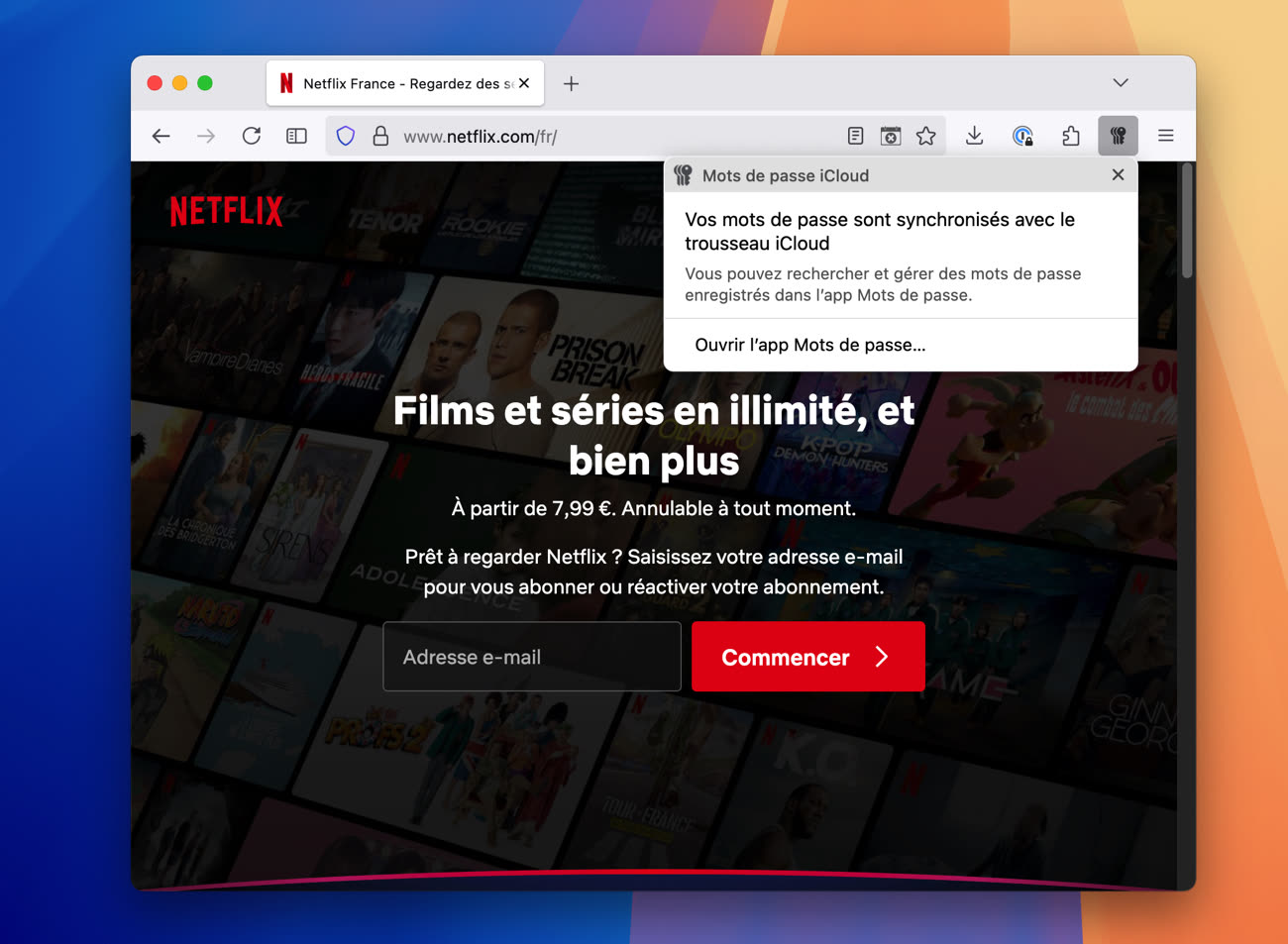Focus the Adresse e-mail field
The height and width of the screenshot is (944, 1288).
[x=532, y=657]
